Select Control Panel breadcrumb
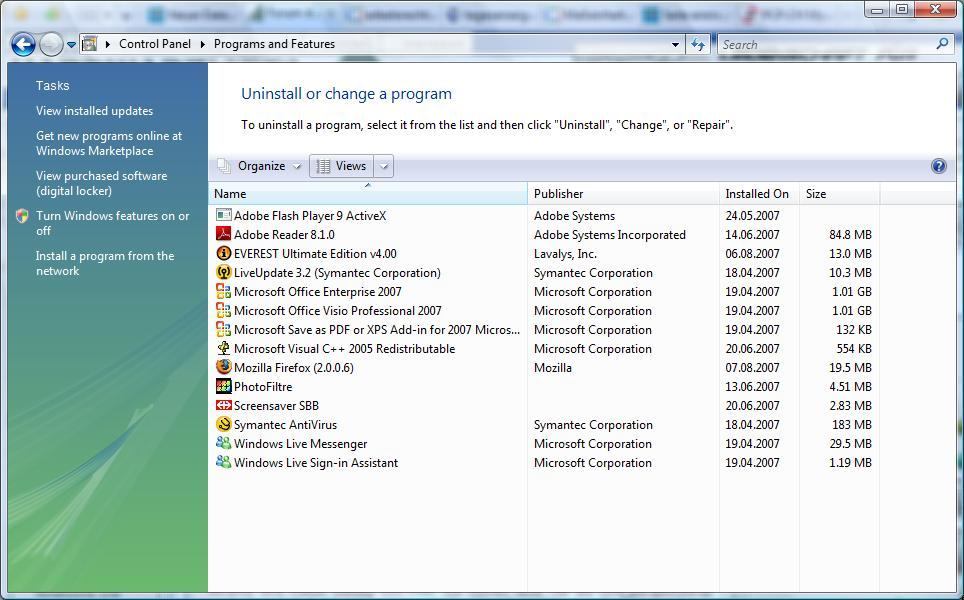 coord(155,44)
